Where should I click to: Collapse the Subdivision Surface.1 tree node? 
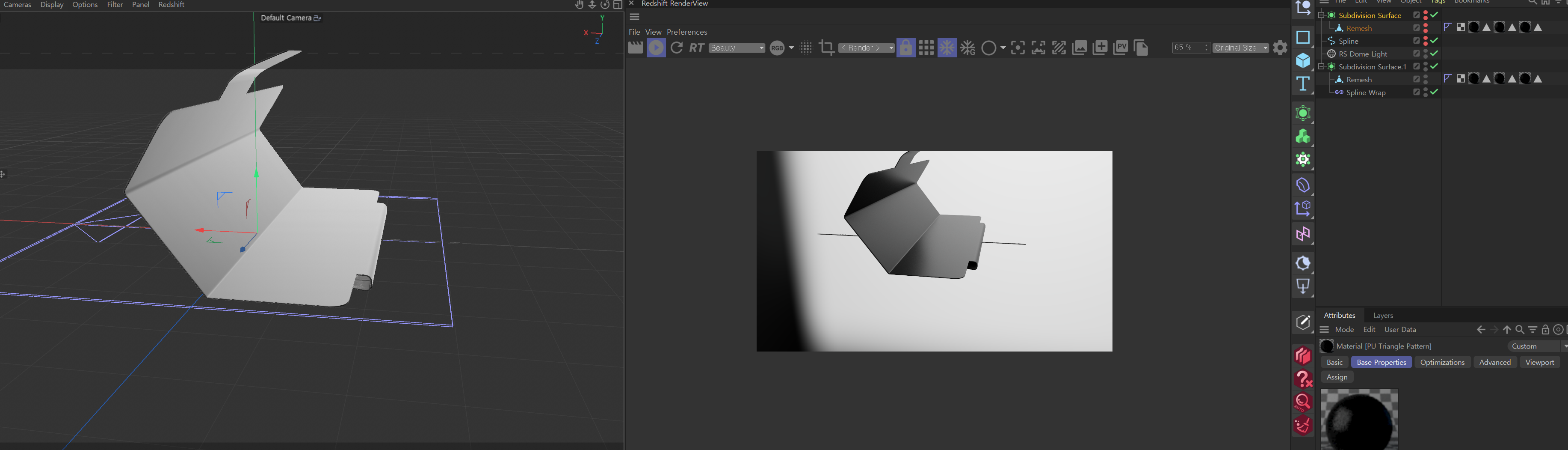click(1321, 66)
